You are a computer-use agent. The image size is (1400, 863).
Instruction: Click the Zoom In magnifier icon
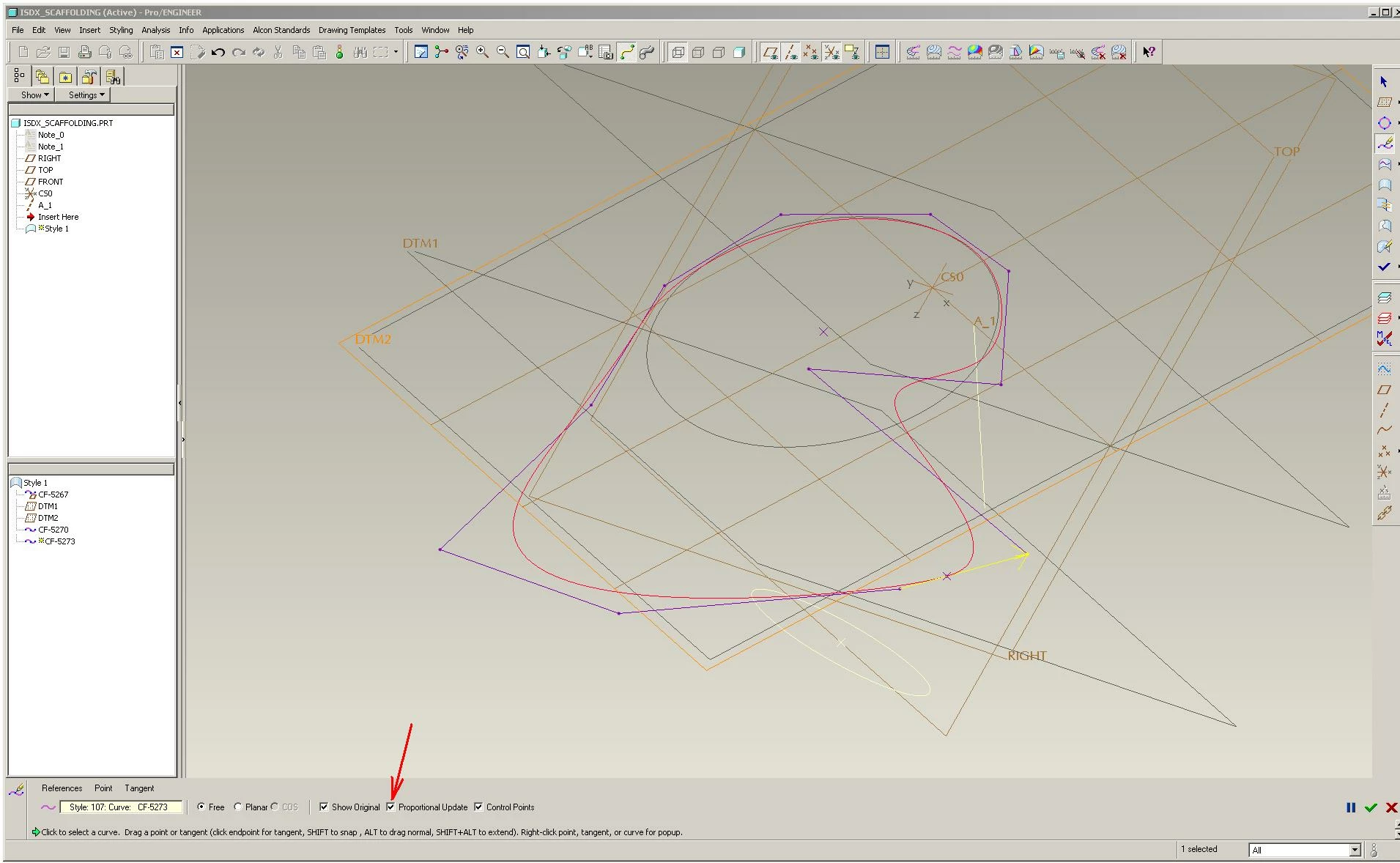pyautogui.click(x=482, y=52)
